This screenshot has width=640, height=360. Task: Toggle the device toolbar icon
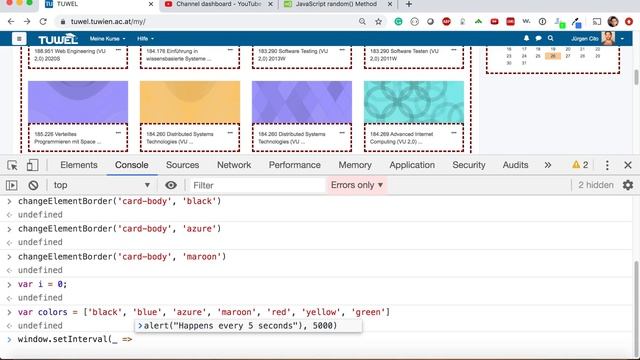[x=32, y=165]
